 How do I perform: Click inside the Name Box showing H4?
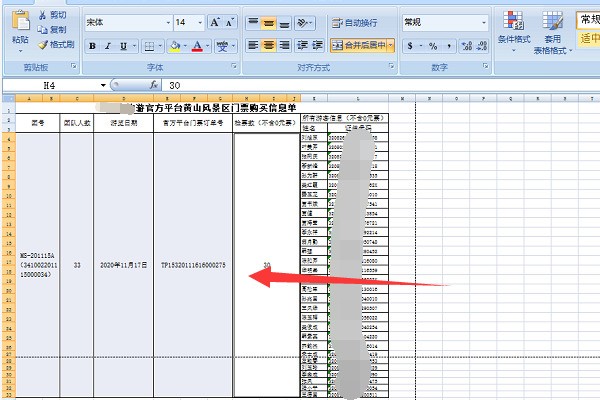click(50, 85)
